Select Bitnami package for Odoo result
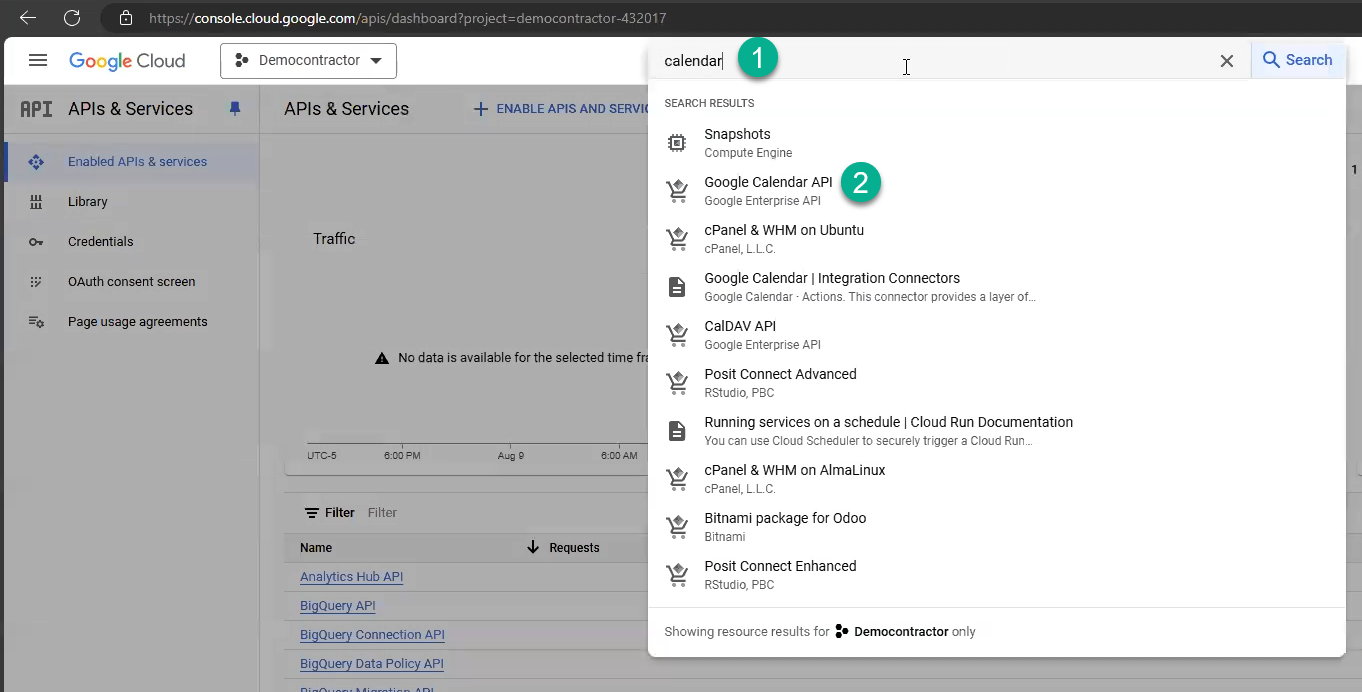The width and height of the screenshot is (1362, 692). (996, 527)
